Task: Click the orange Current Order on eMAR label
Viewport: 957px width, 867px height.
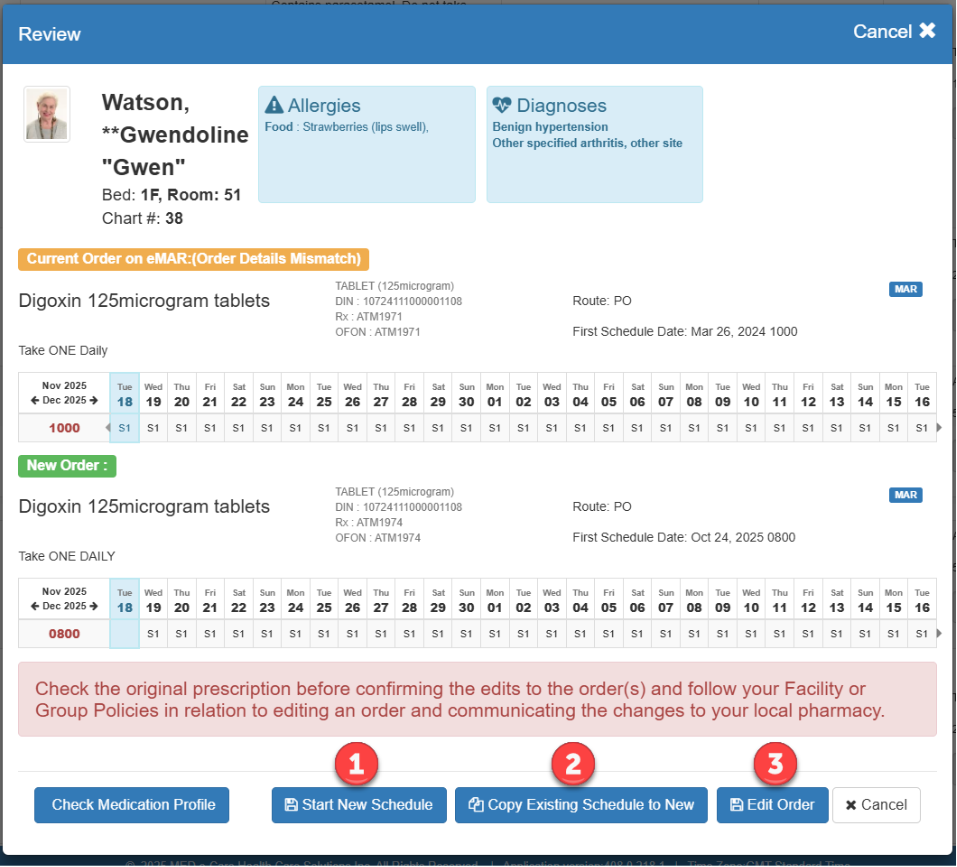Action: point(193,259)
